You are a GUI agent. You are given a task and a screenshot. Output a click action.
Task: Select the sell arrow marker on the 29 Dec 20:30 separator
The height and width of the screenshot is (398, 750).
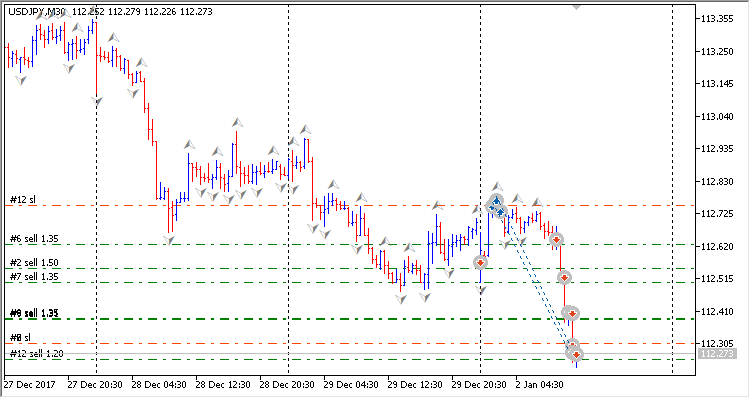[x=480, y=262]
